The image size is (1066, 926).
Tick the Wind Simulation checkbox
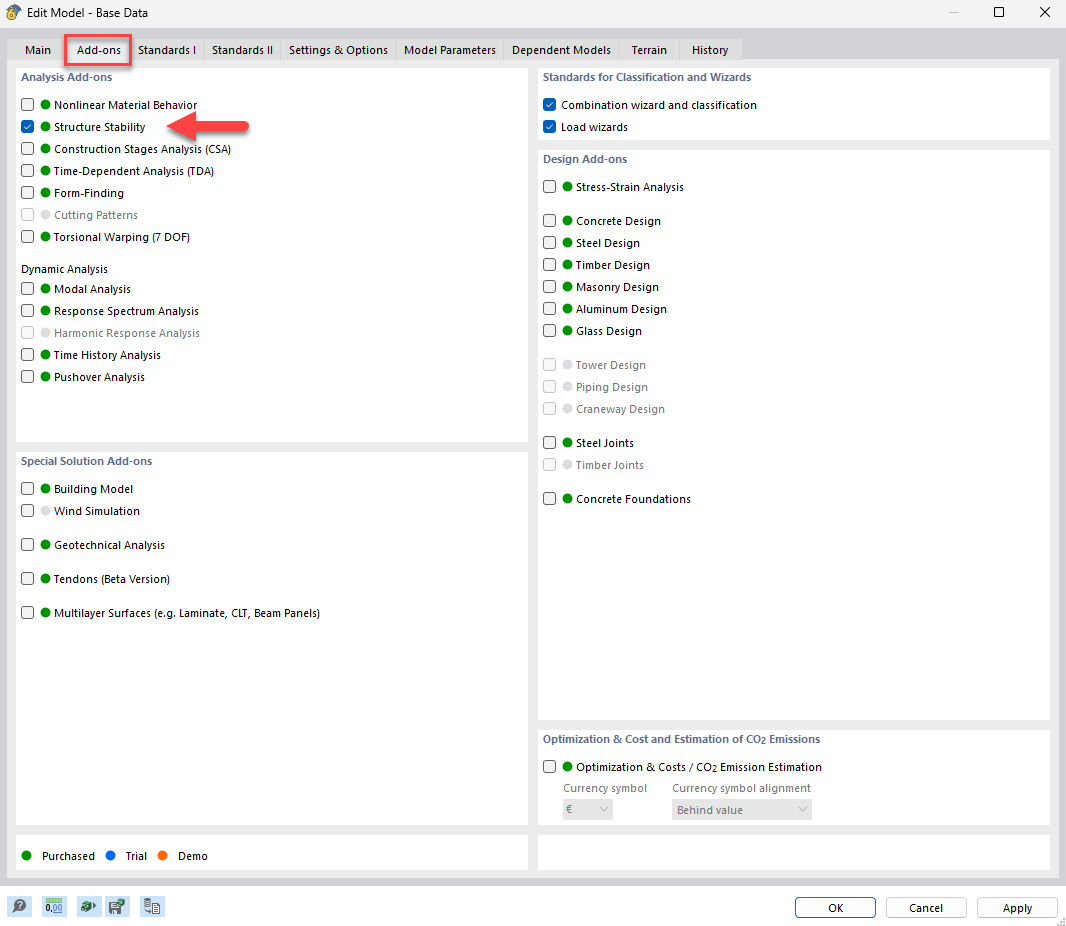click(x=27, y=511)
